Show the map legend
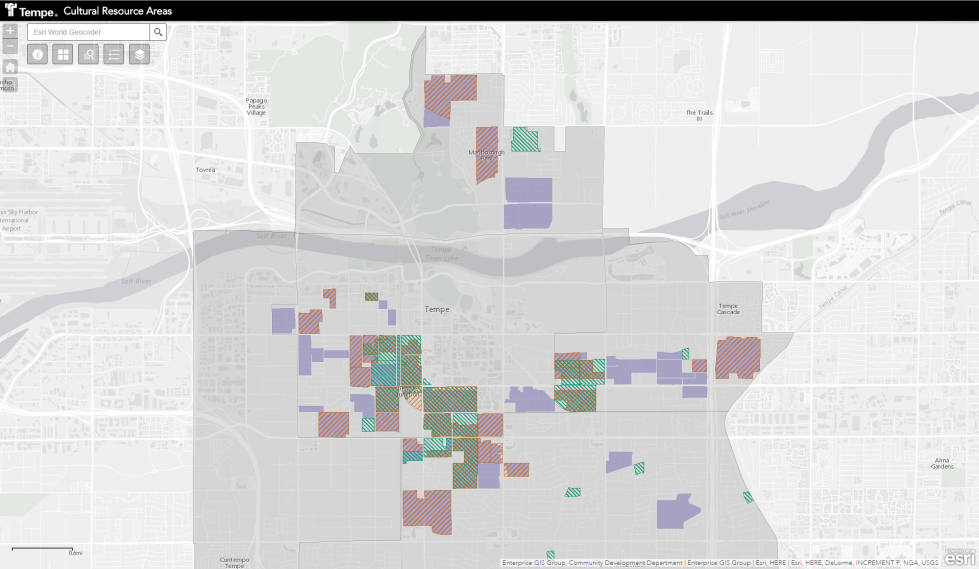Image resolution: width=979 pixels, height=569 pixels. [114, 54]
